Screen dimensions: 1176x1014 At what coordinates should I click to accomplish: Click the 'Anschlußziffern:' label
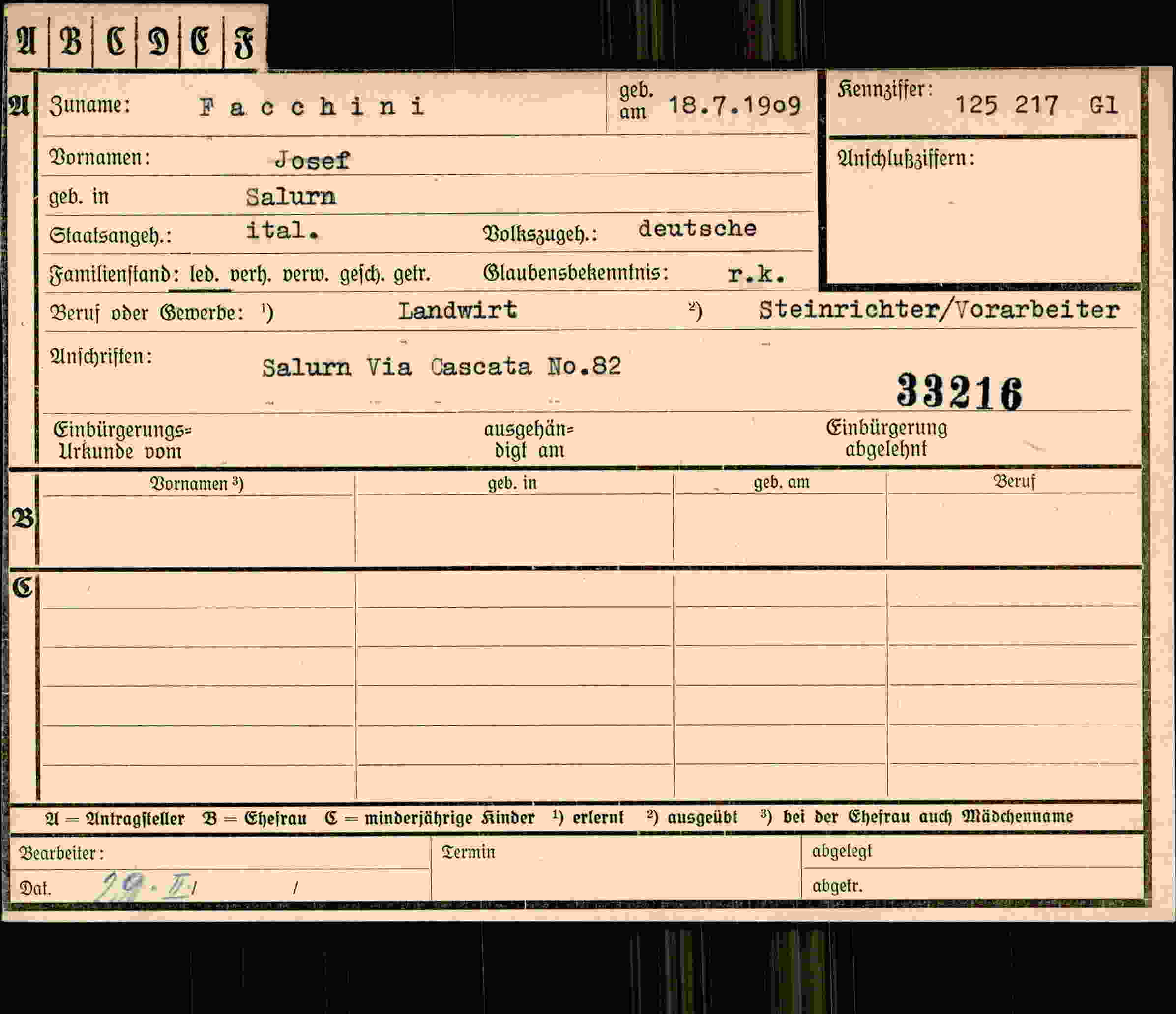906,159
